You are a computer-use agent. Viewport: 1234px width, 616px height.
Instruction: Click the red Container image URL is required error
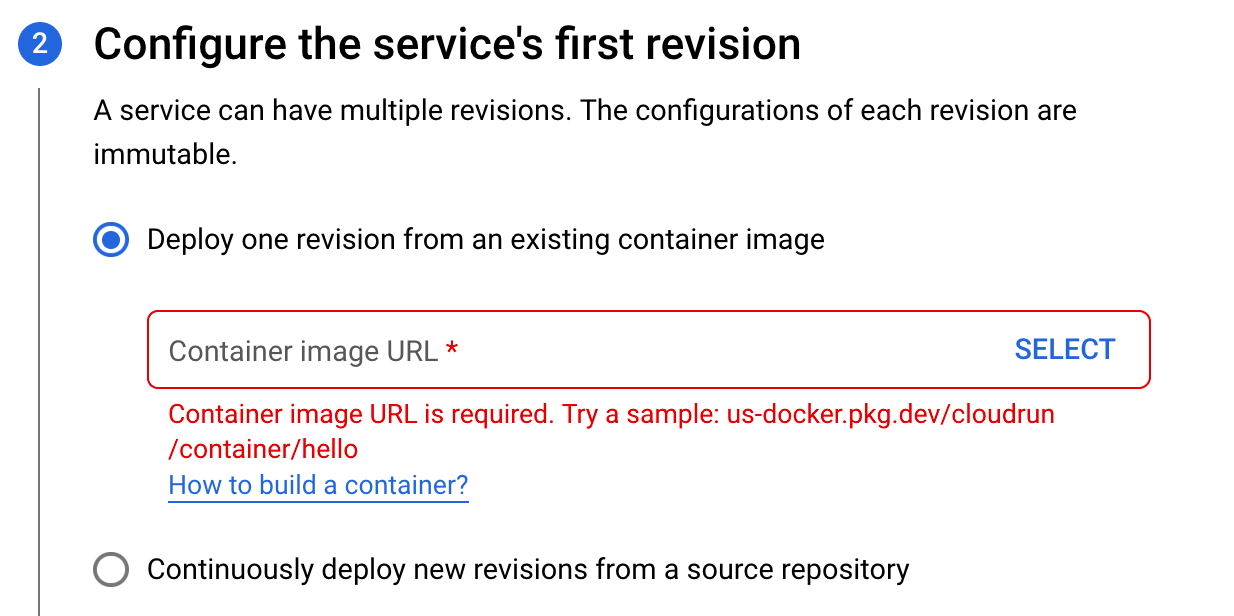point(360,414)
